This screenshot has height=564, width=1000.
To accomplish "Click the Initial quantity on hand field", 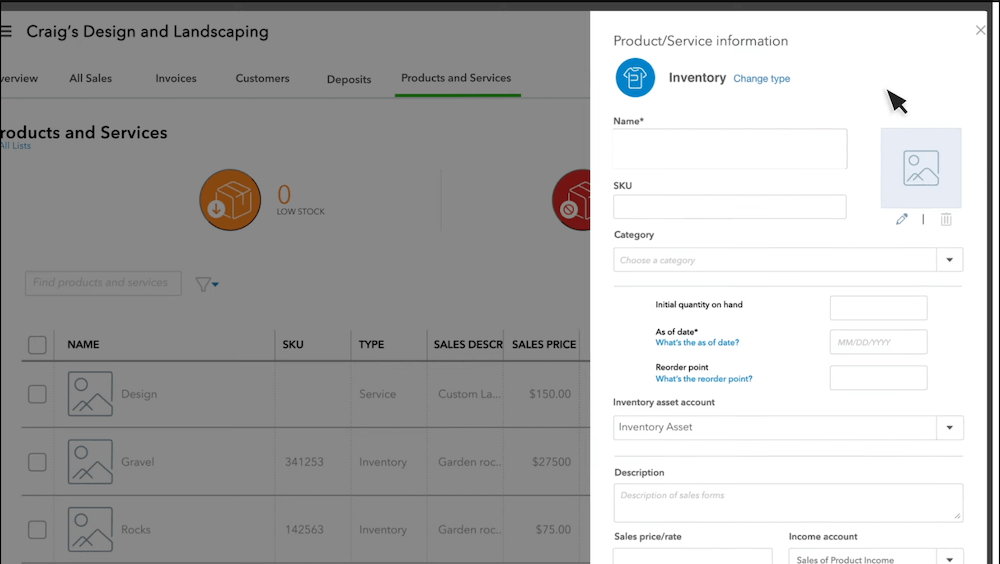I will [878, 308].
